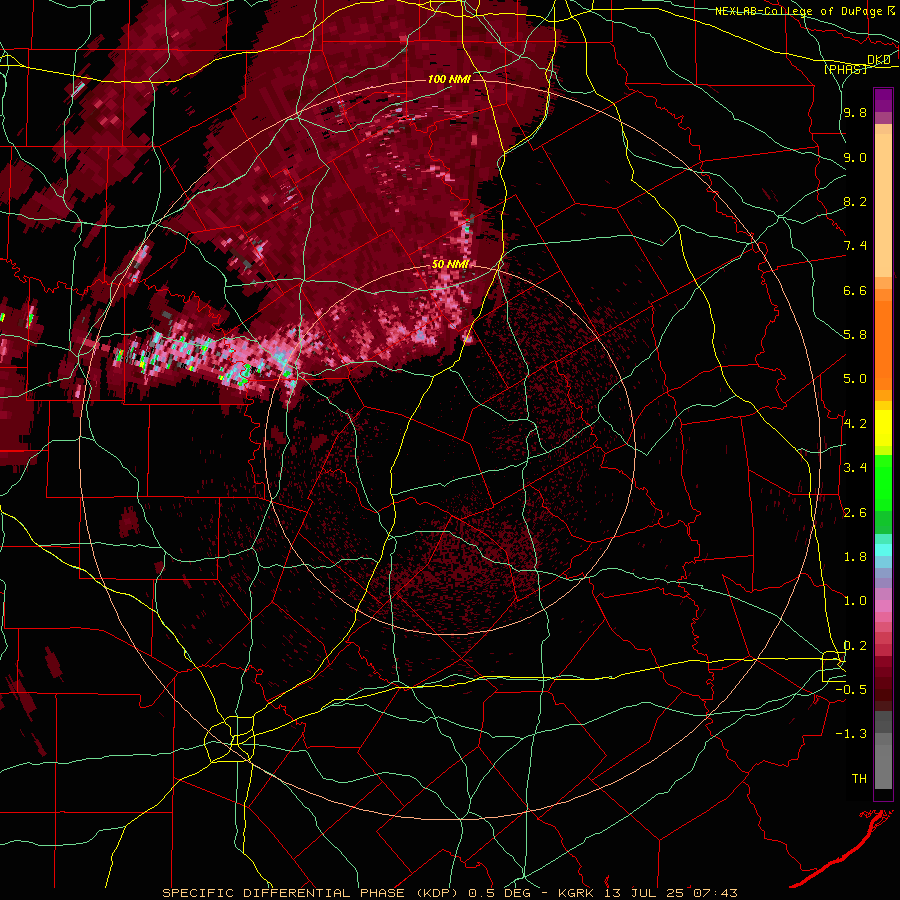900x900 pixels.
Task: Click the 1.0 value on the scale
Action: [x=855, y=601]
